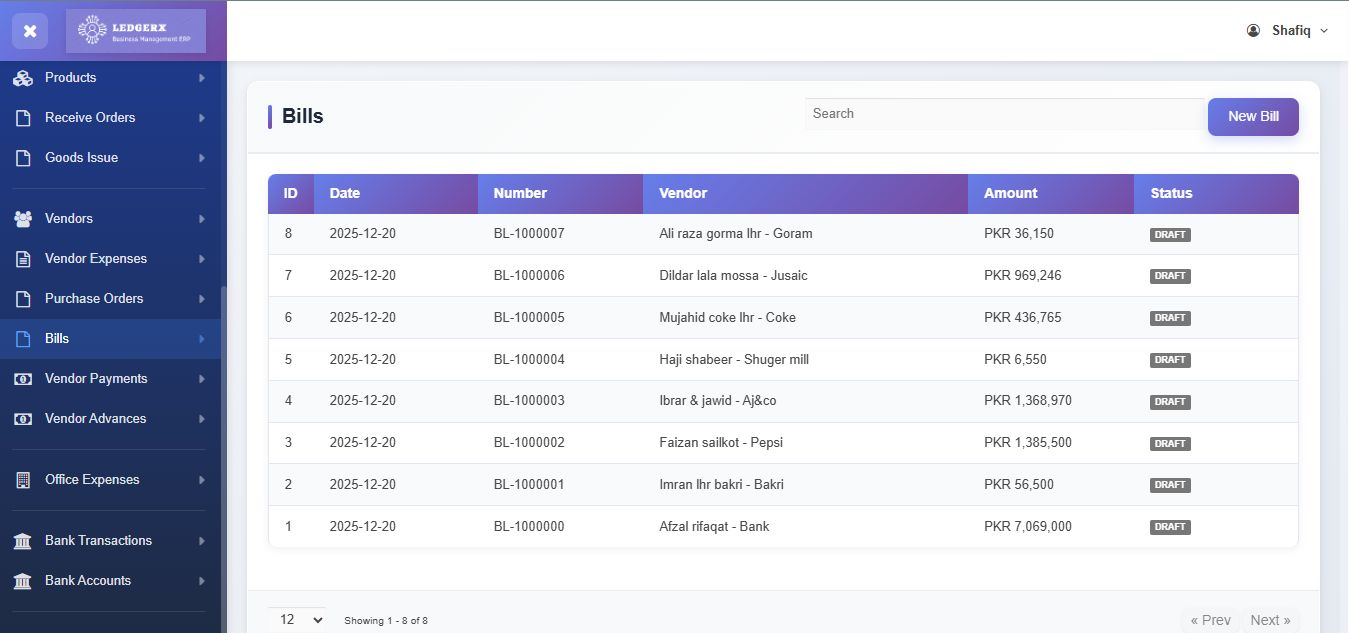The image size is (1349, 633).
Task: Open the bill row BL-1000005
Action: click(x=529, y=318)
